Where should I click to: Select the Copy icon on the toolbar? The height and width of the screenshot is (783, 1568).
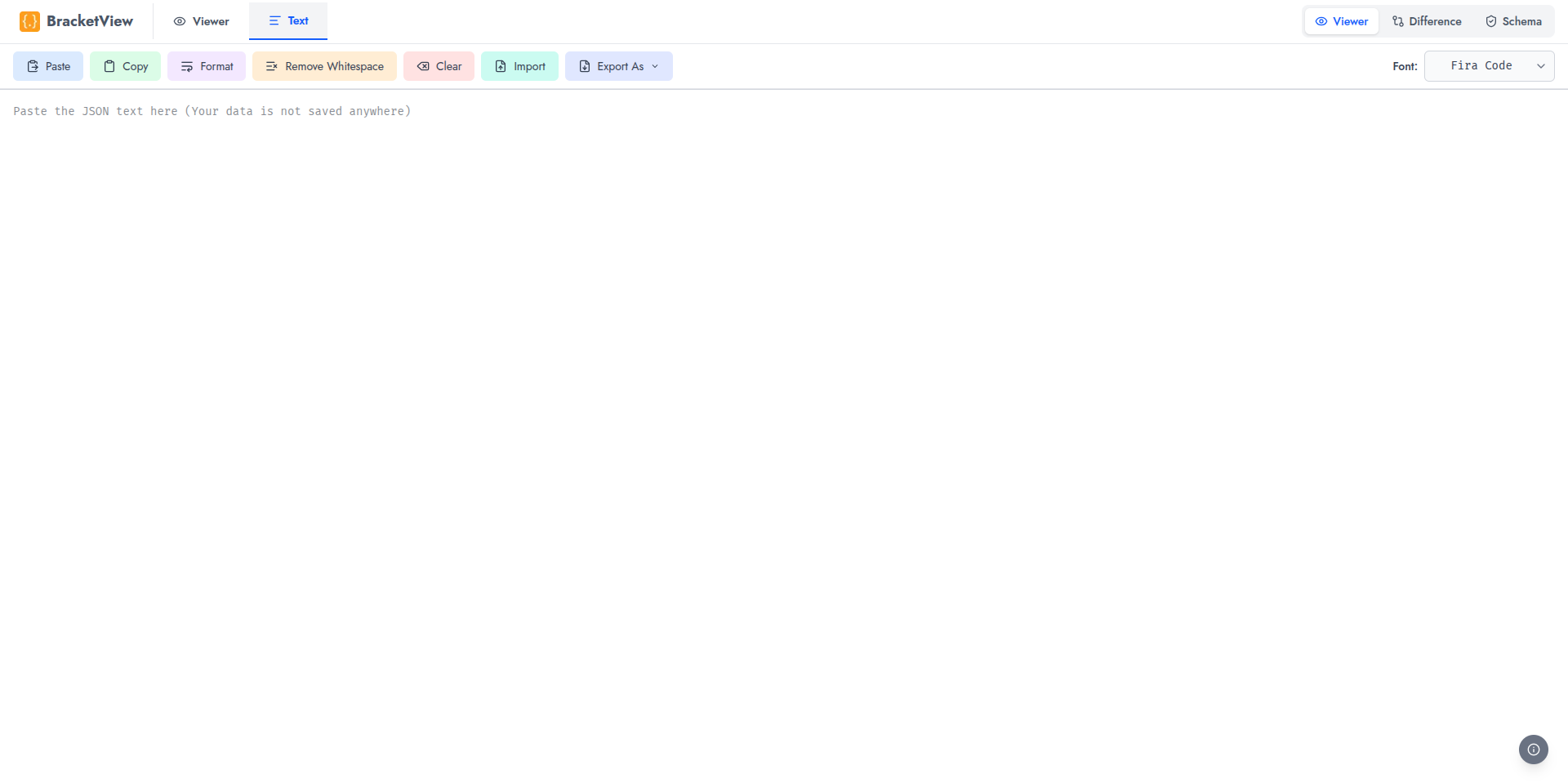[109, 66]
